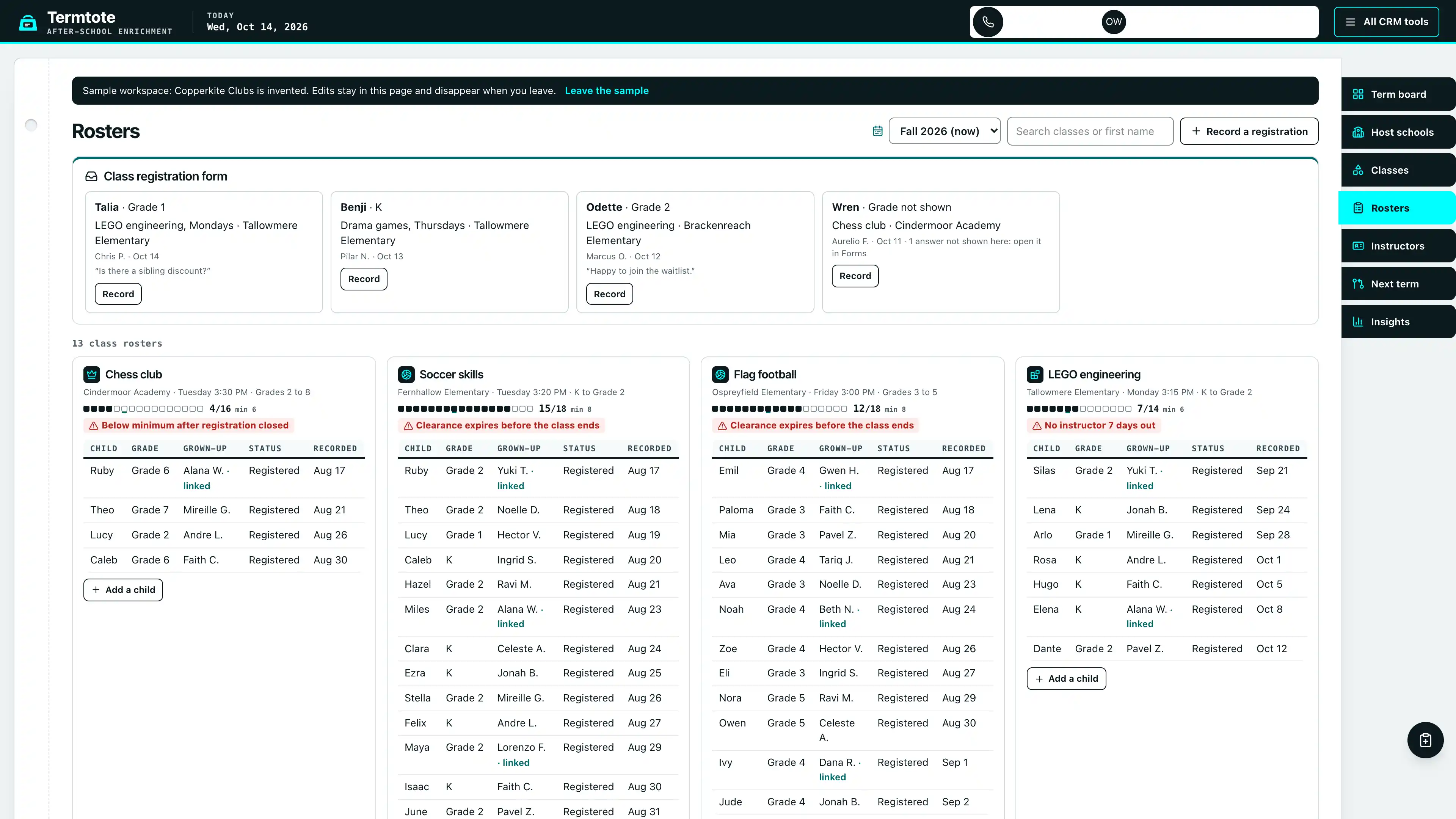Click the Termtote logo icon
This screenshot has width=1456, height=819.
point(28,23)
